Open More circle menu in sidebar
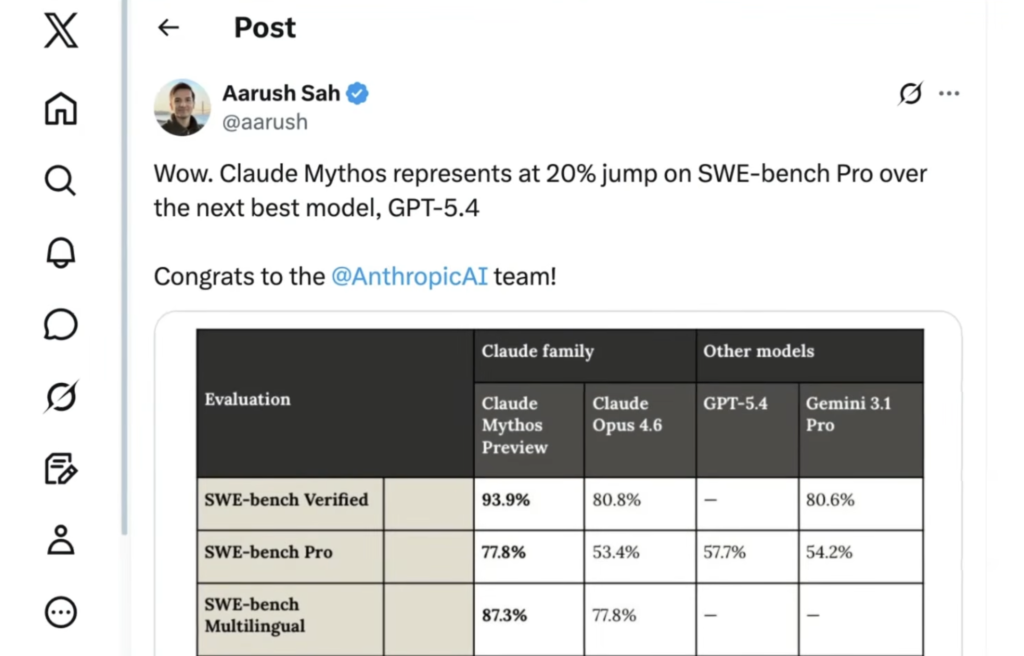This screenshot has height=656, width=1024. pos(61,612)
